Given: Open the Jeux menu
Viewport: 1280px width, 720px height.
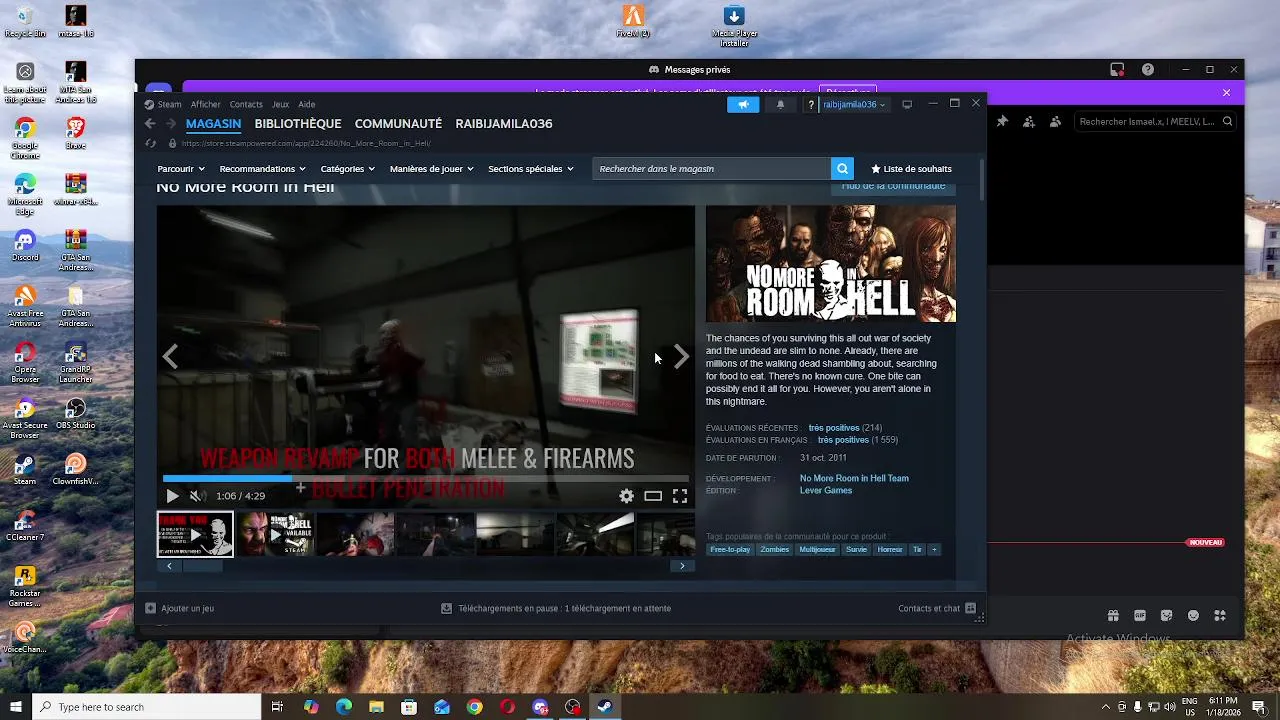Looking at the screenshot, I should click(281, 104).
